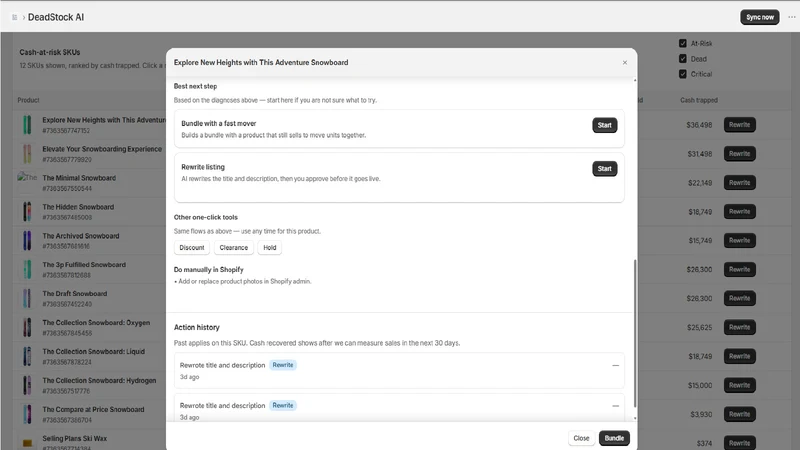Click Rewrite for The Hidden Snowboard row
800x450 pixels.
click(x=739, y=211)
